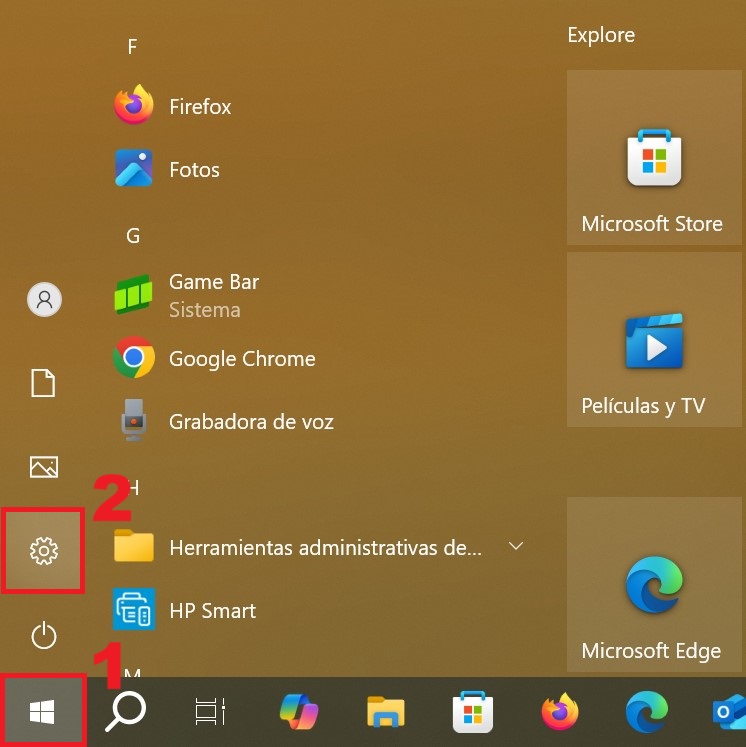Open the Películas y TV tile
The height and width of the screenshot is (747, 746).
tap(654, 340)
